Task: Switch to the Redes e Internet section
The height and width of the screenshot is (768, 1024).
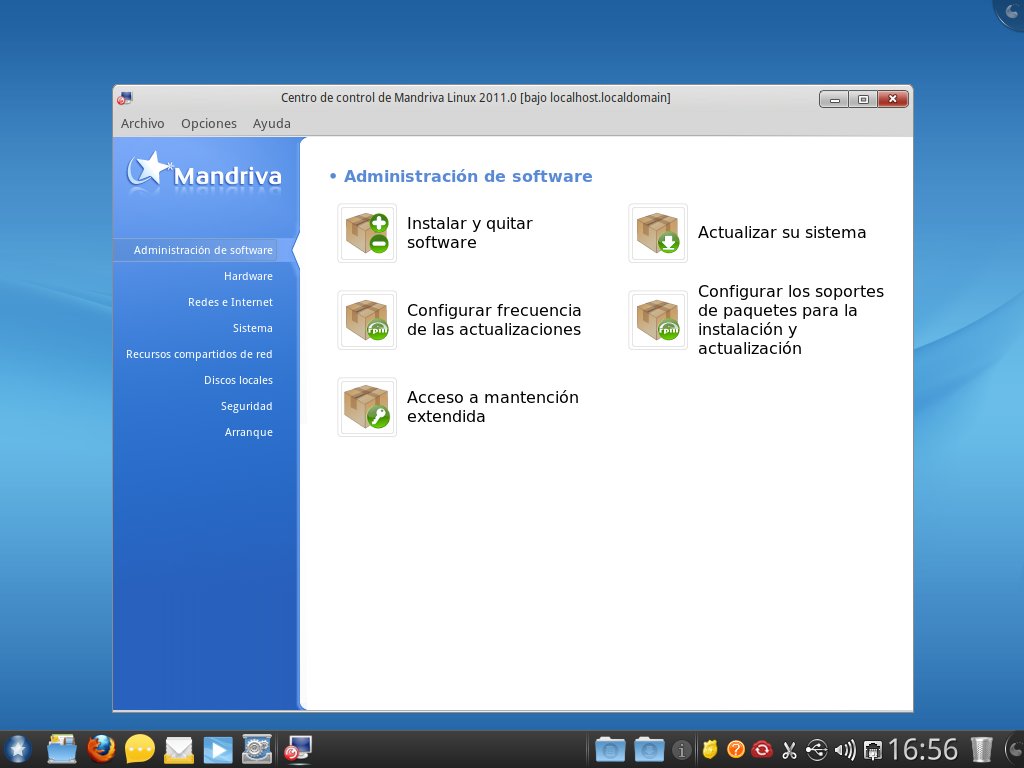Action: [x=230, y=302]
